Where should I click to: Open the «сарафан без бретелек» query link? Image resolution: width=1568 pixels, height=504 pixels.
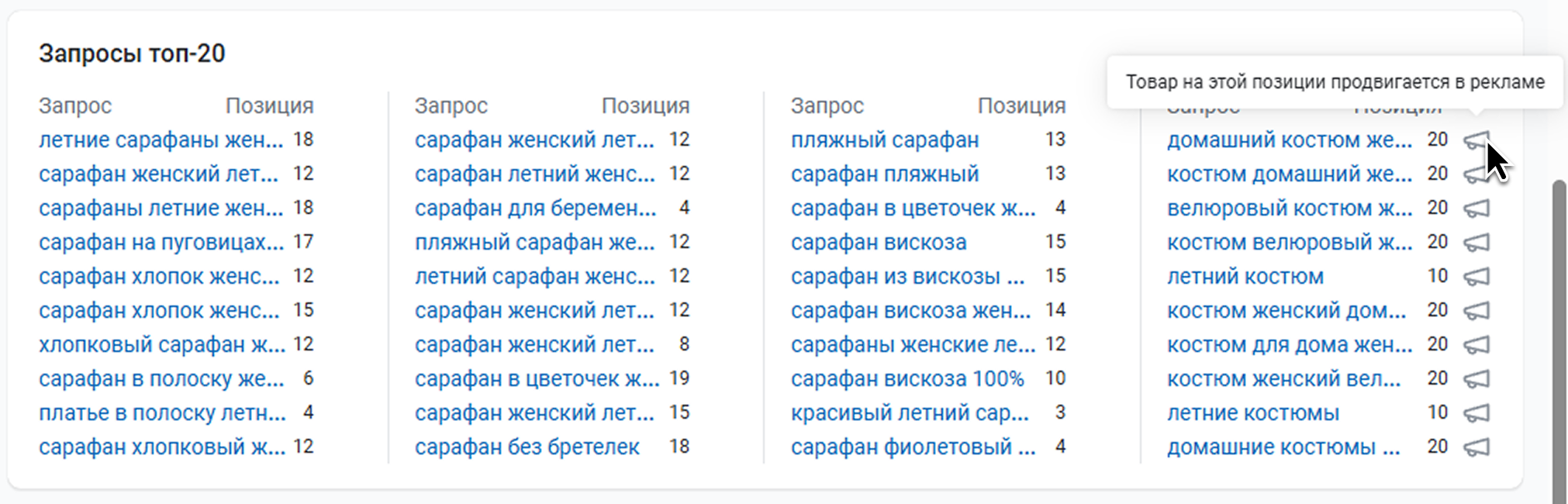pos(527,447)
